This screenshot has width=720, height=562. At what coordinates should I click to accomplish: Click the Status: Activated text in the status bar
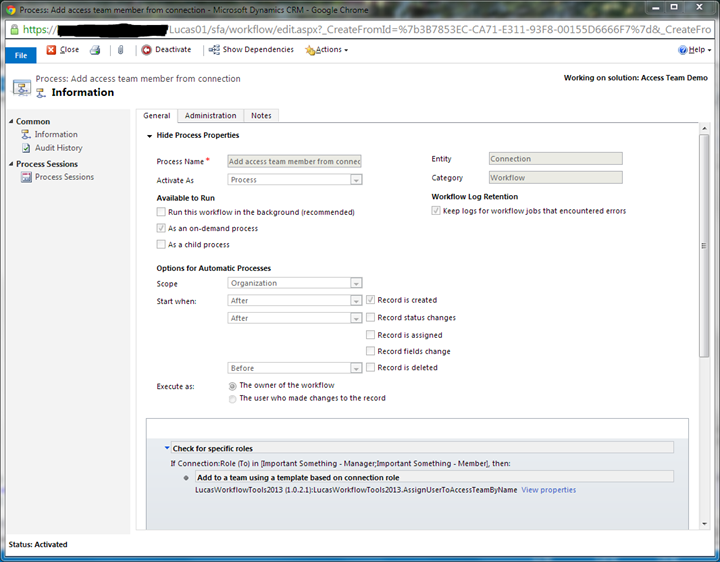point(38,545)
